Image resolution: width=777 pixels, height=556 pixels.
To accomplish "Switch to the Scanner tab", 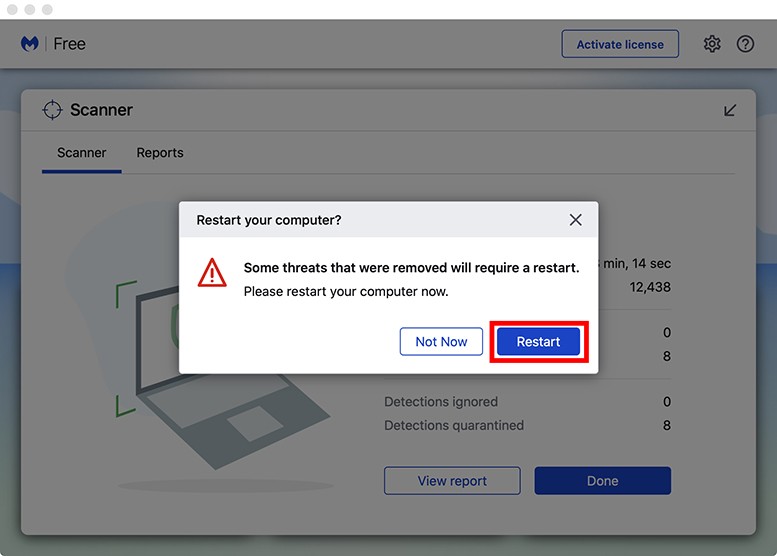I will pos(81,153).
